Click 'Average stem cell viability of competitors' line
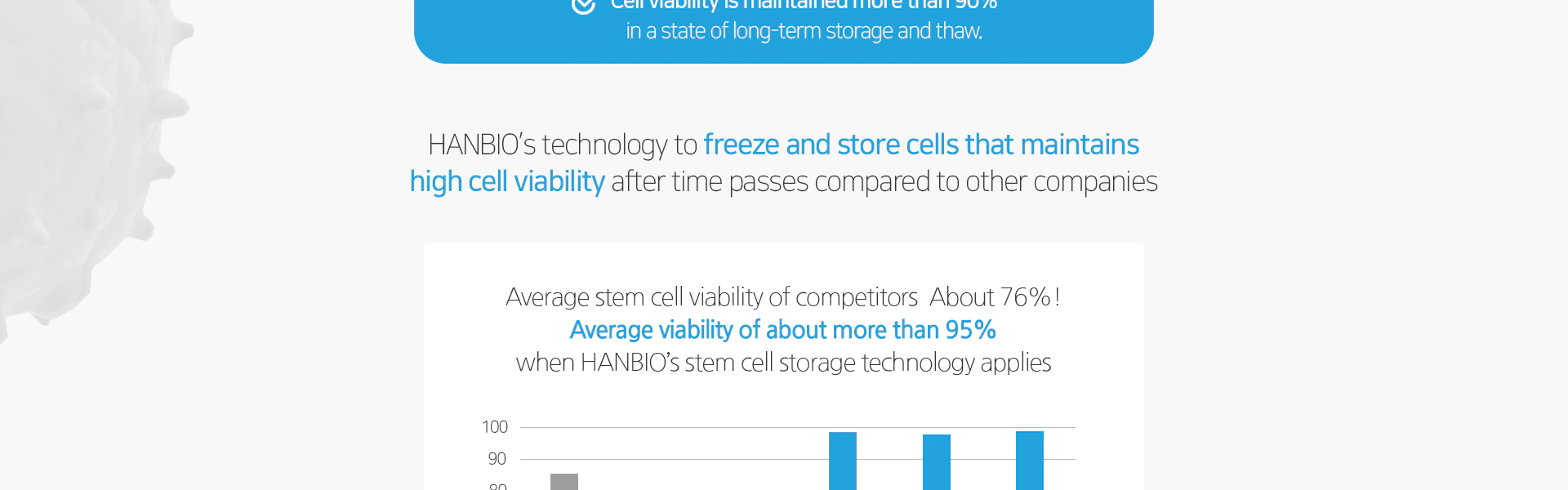 [711, 297]
